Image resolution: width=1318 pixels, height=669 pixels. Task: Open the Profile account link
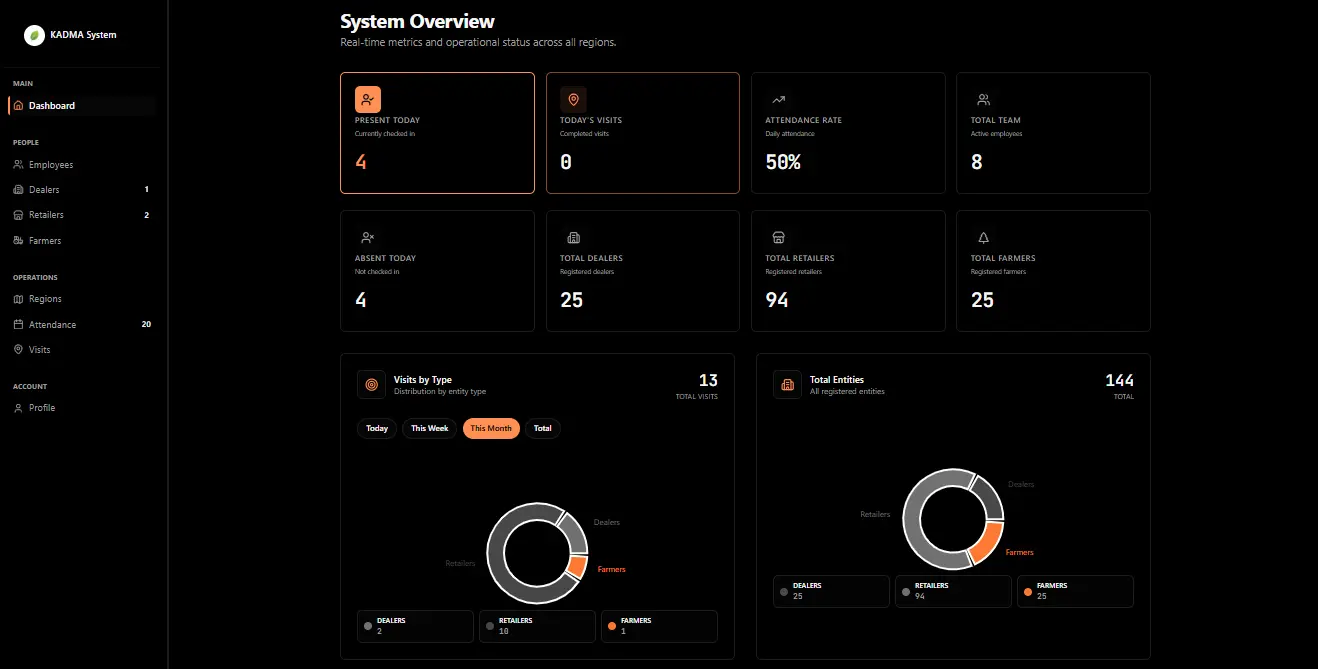[42, 408]
